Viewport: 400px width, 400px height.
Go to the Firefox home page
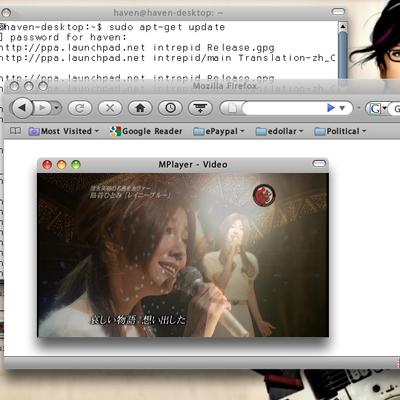[140, 108]
